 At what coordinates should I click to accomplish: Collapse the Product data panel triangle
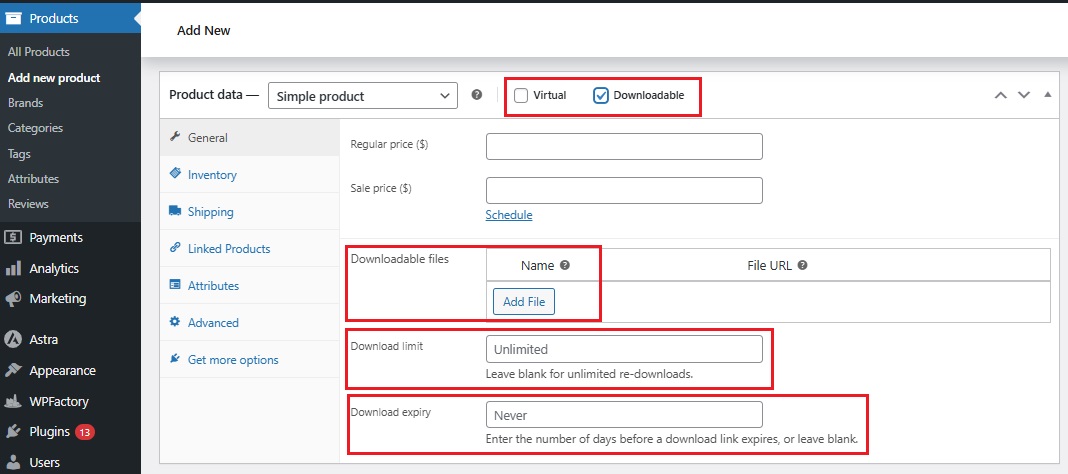pos(1048,95)
